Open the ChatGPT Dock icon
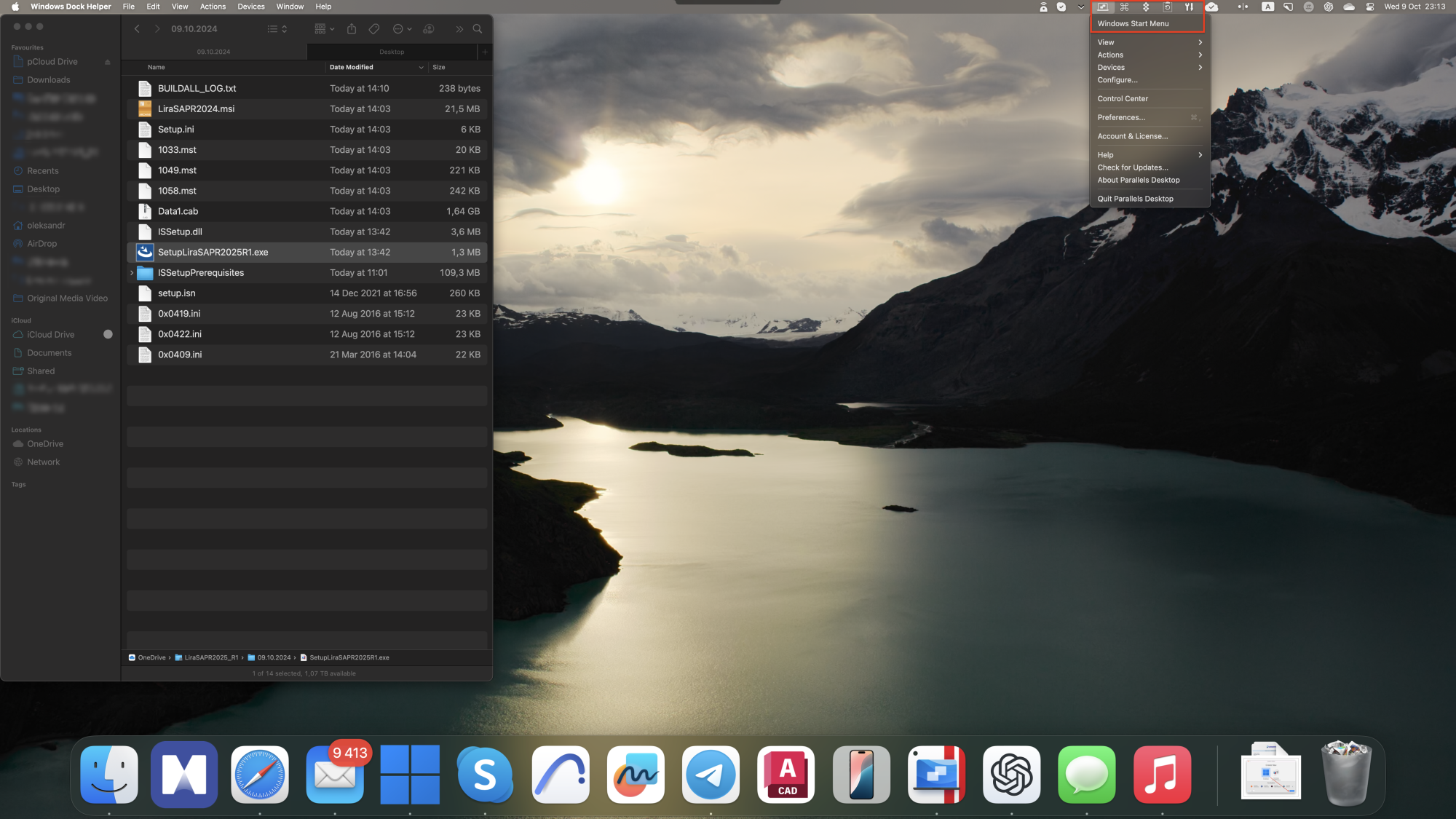 pos(1011,775)
